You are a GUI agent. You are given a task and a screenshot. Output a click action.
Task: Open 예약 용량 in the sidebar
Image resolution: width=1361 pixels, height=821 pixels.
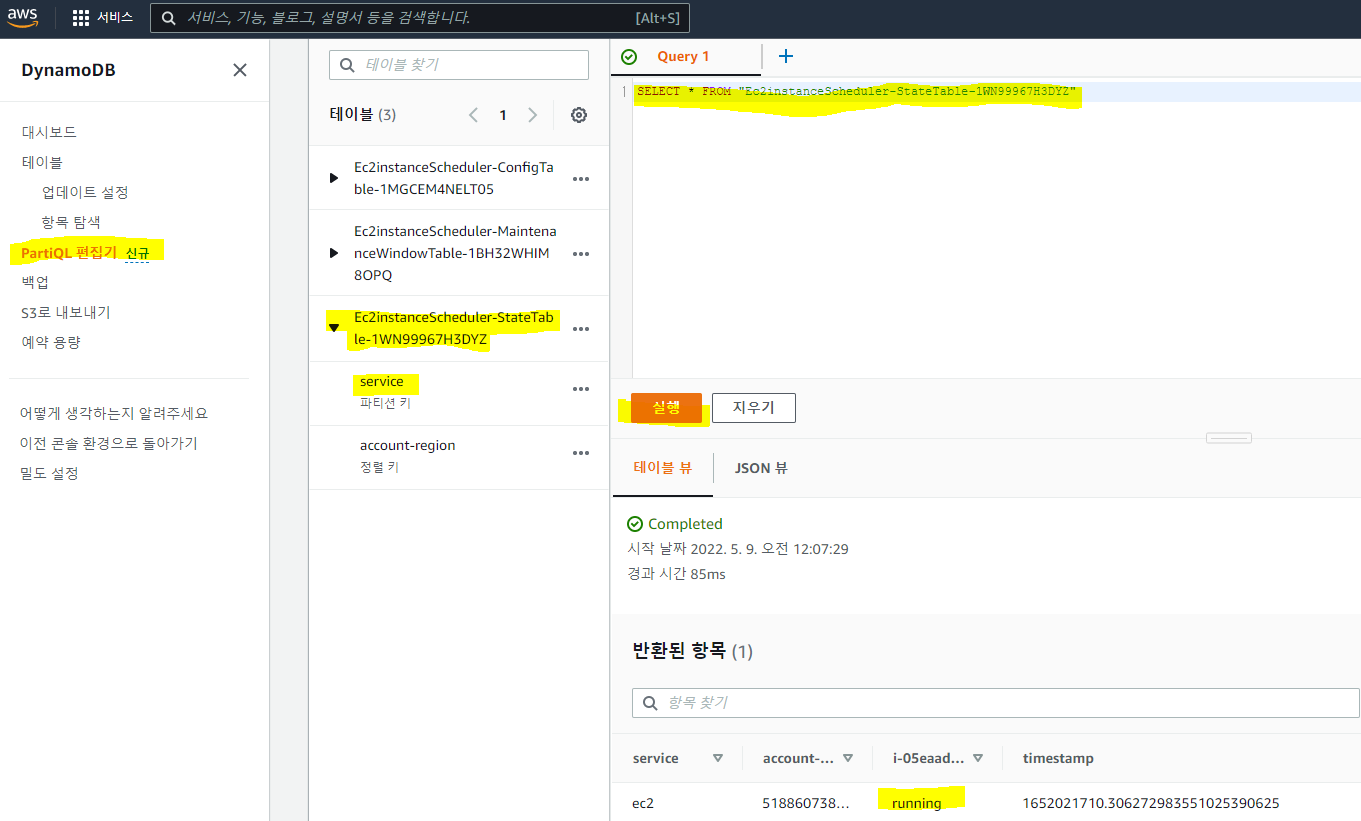[51, 342]
